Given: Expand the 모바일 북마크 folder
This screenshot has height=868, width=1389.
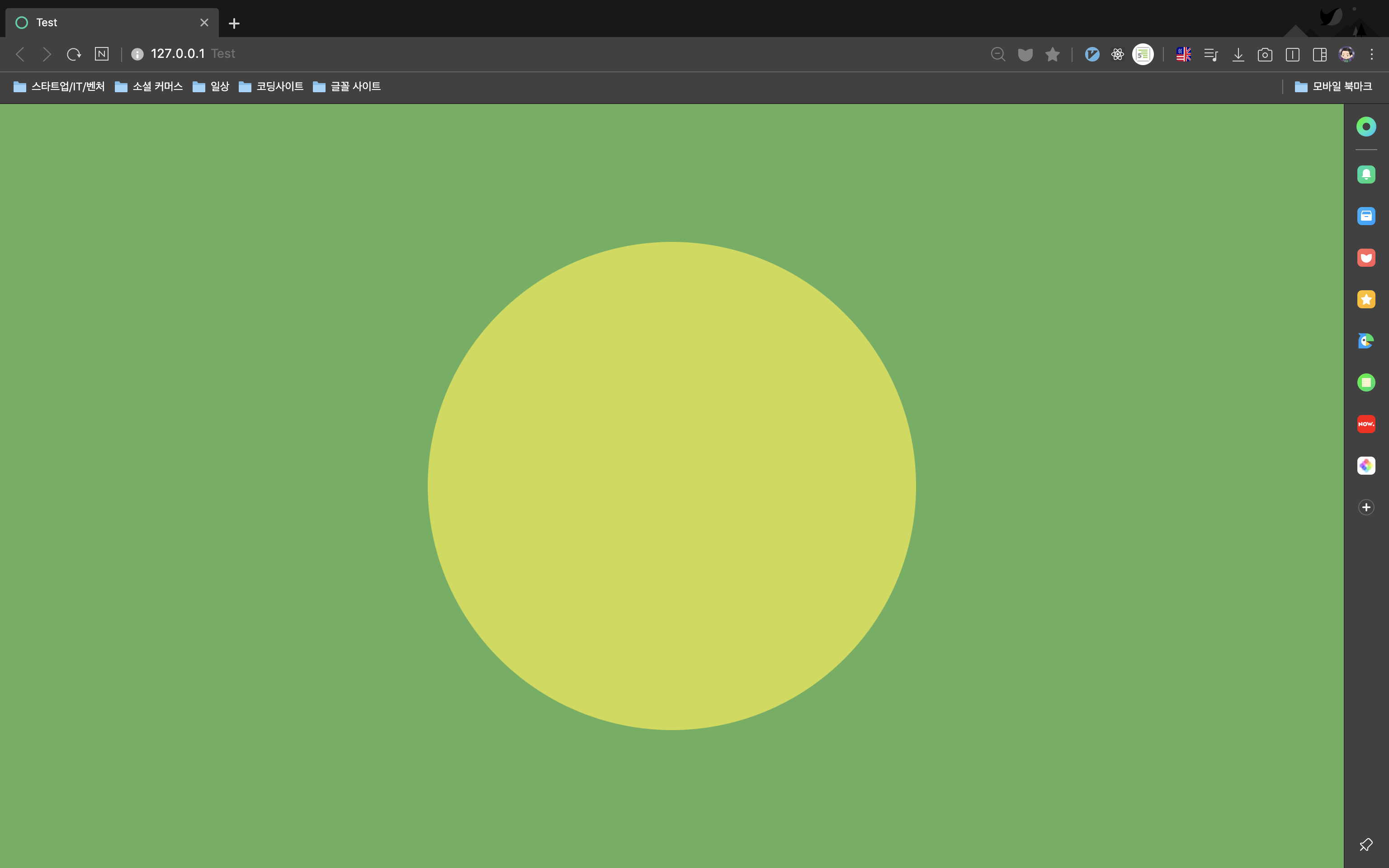Looking at the screenshot, I should point(1333,87).
